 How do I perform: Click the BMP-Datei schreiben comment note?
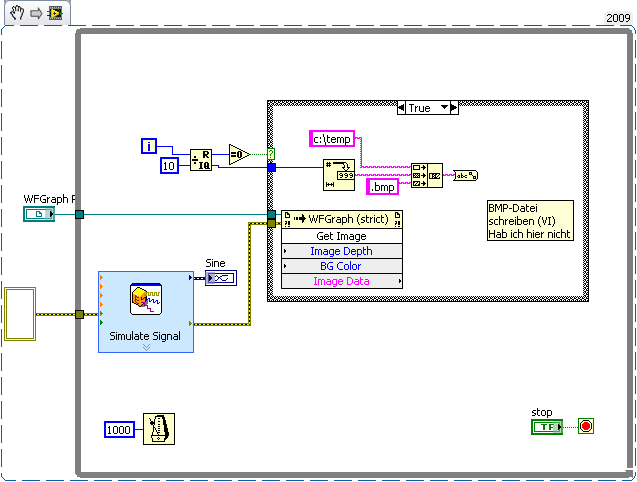(x=530, y=221)
